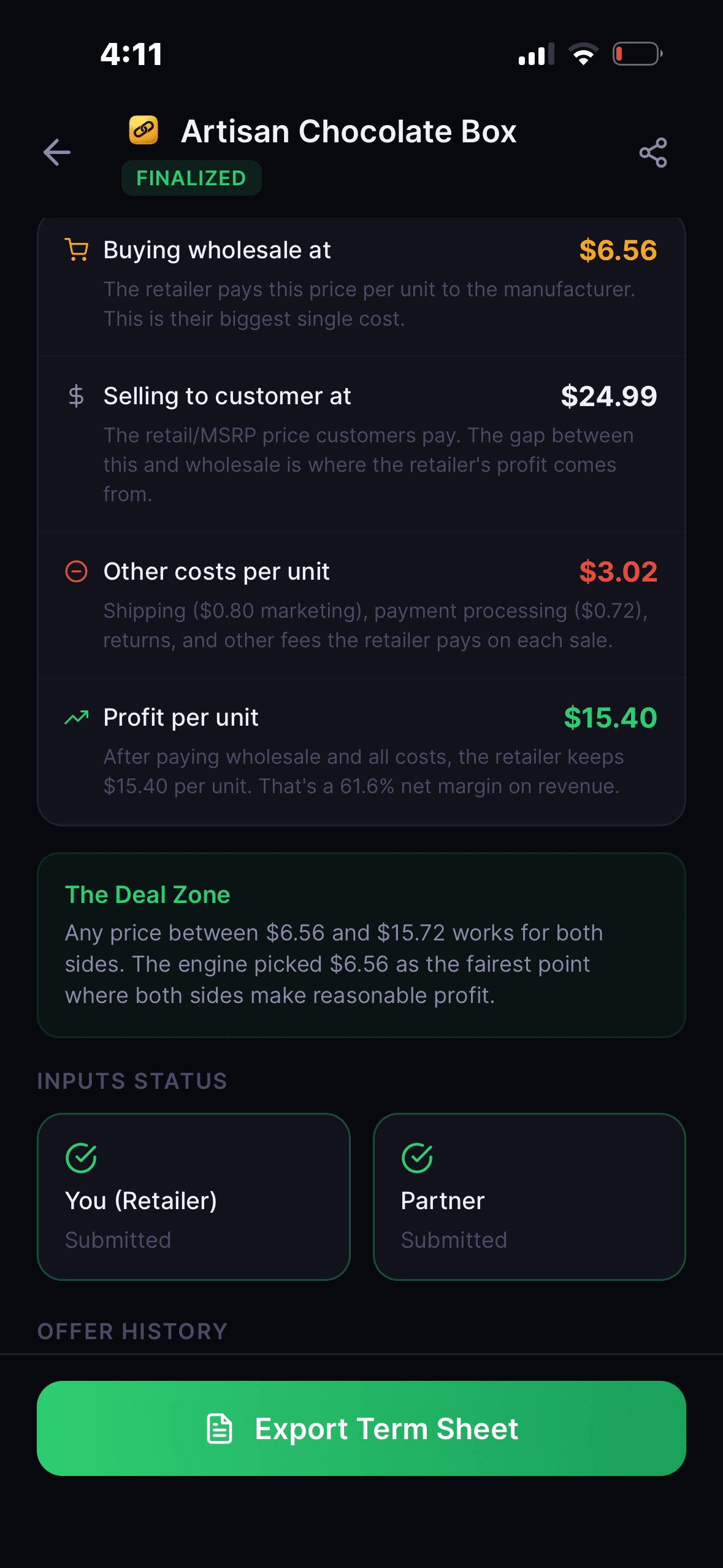Viewport: 723px width, 1568px height.
Task: Tap the green trend arrow beside profit per unit
Action: click(77, 717)
